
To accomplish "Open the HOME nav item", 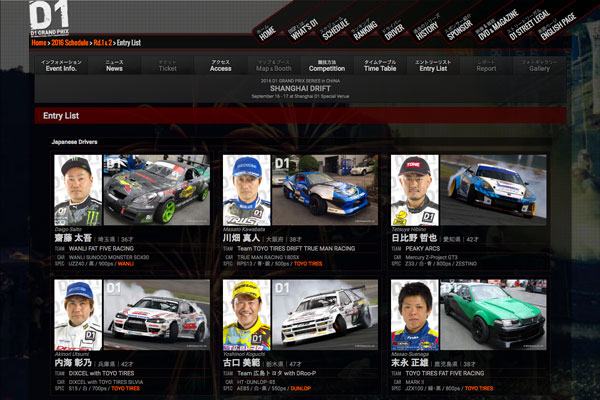I will [266, 31].
